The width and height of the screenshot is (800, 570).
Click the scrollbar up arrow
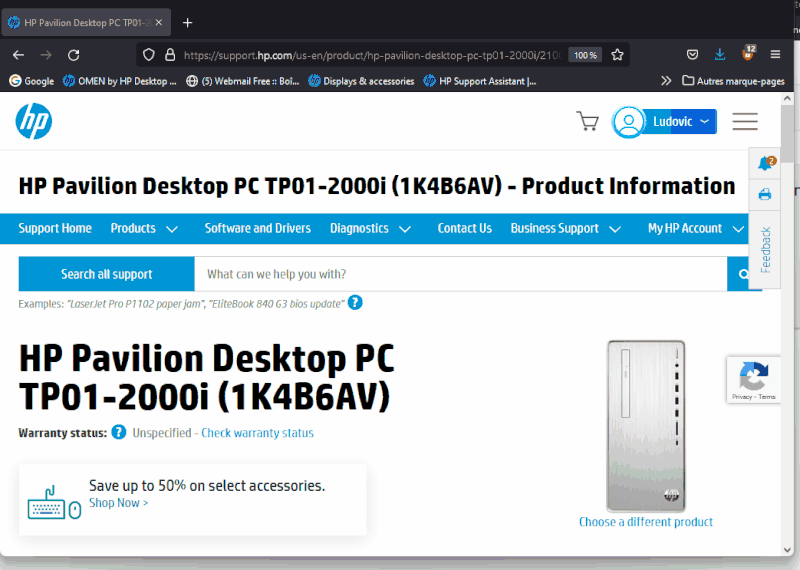pyautogui.click(x=787, y=98)
